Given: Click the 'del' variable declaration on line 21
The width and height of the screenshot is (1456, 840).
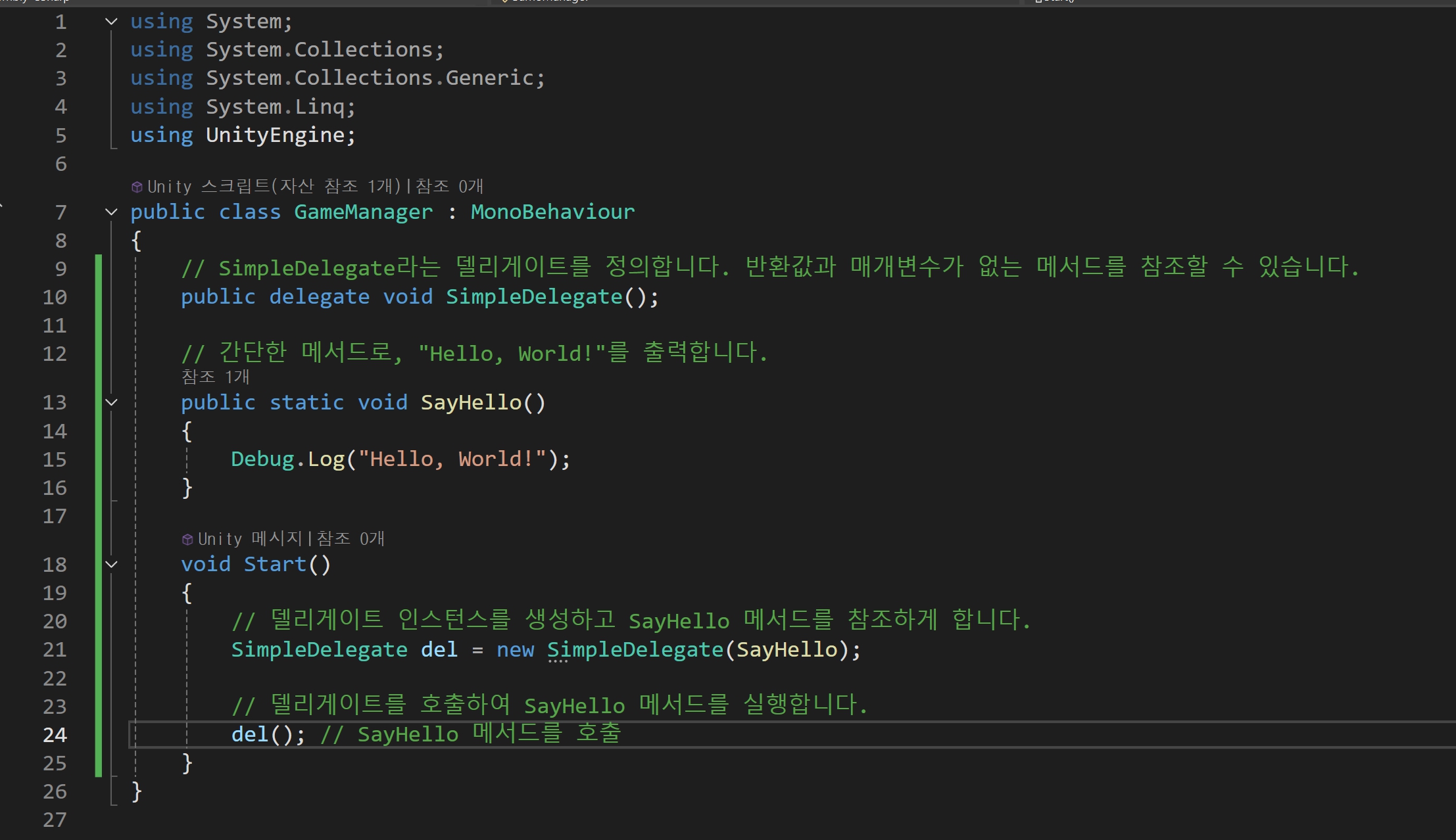Looking at the screenshot, I should pos(439,649).
